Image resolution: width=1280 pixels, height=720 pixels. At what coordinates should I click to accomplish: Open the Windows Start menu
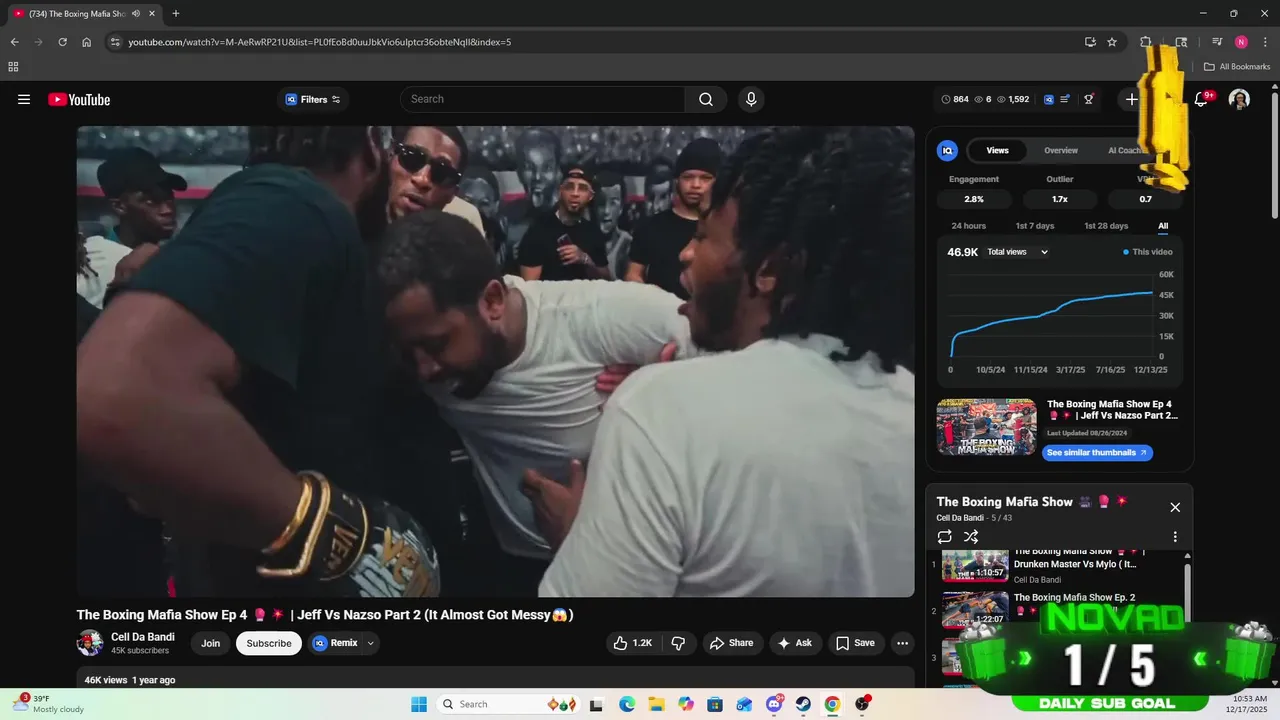tap(418, 704)
